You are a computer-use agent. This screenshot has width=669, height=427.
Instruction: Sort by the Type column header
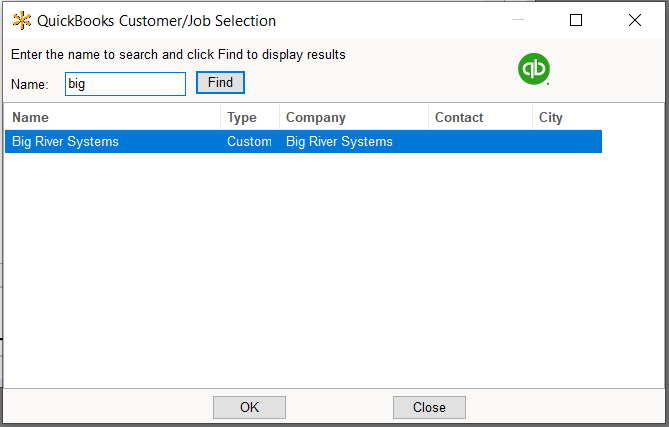249,118
